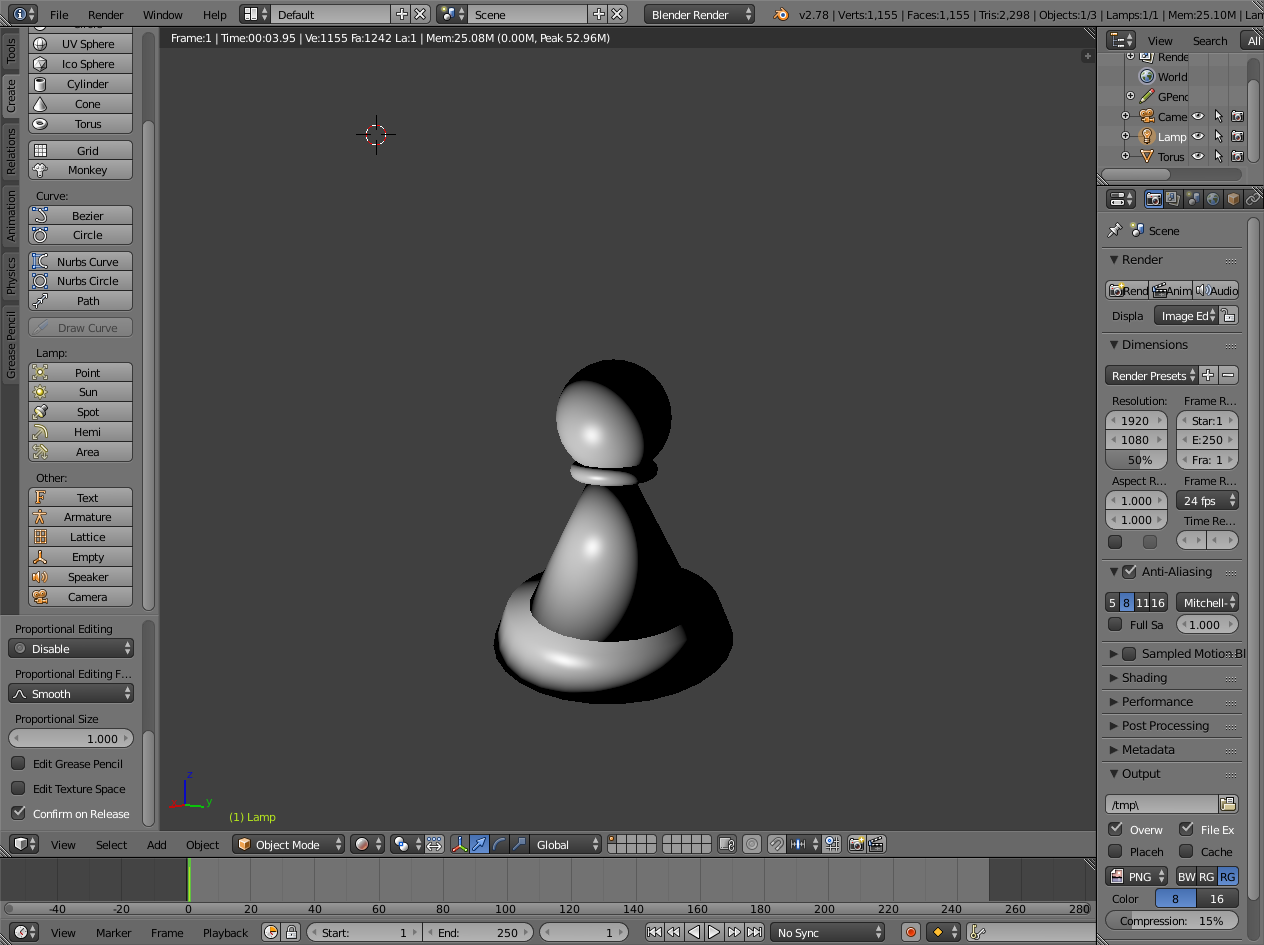Enable Edit Grease Pencil checkbox
1264x945 pixels.
18,763
